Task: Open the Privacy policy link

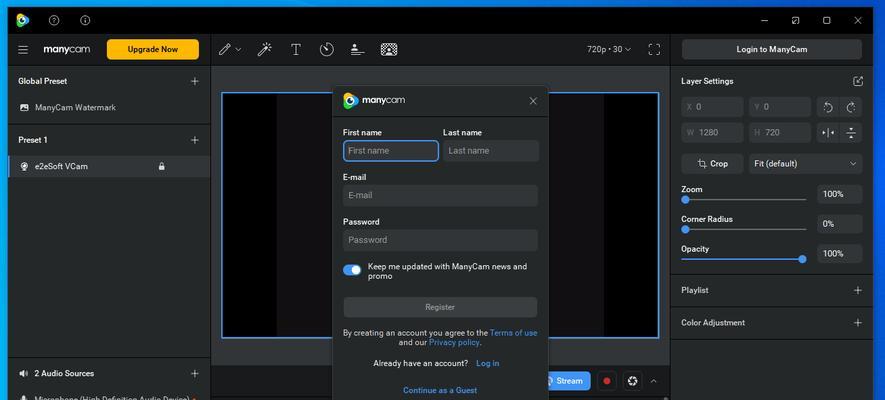Action: (454, 342)
